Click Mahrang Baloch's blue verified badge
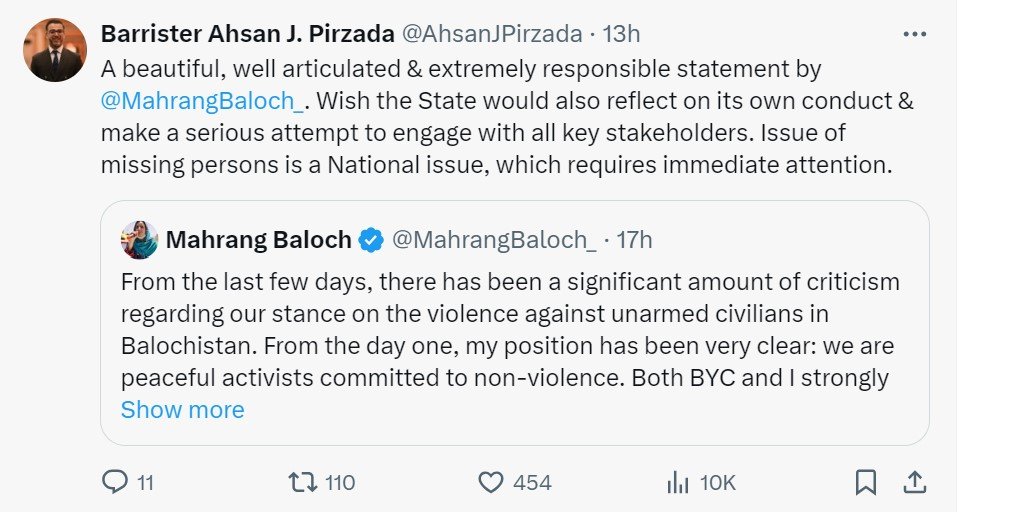This screenshot has height=512, width=1026. pos(371,240)
